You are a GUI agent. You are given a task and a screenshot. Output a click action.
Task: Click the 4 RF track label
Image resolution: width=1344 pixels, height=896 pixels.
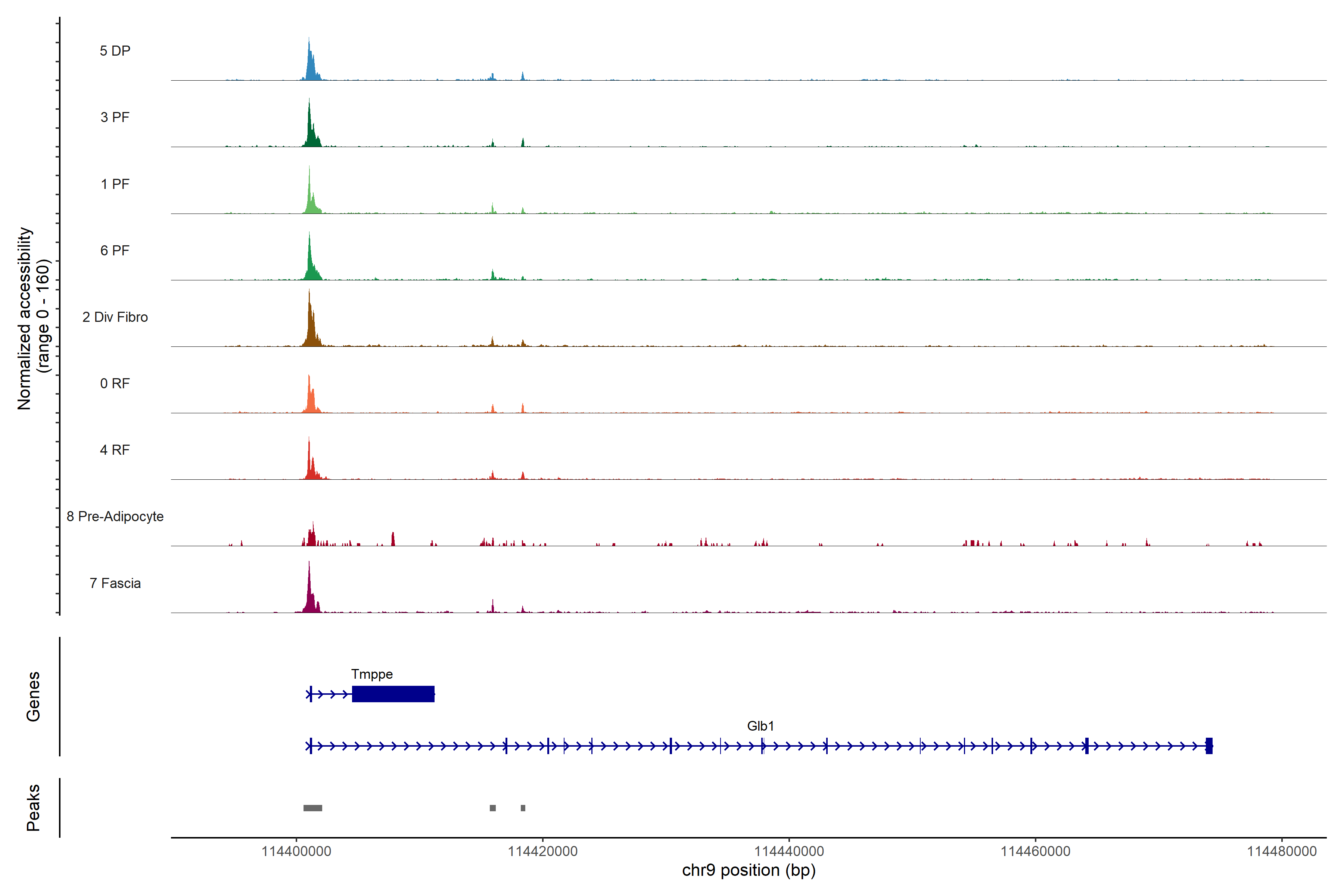(115, 450)
